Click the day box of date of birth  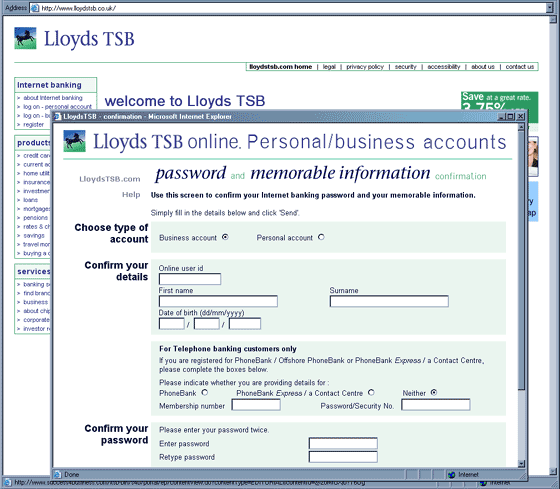click(x=172, y=324)
